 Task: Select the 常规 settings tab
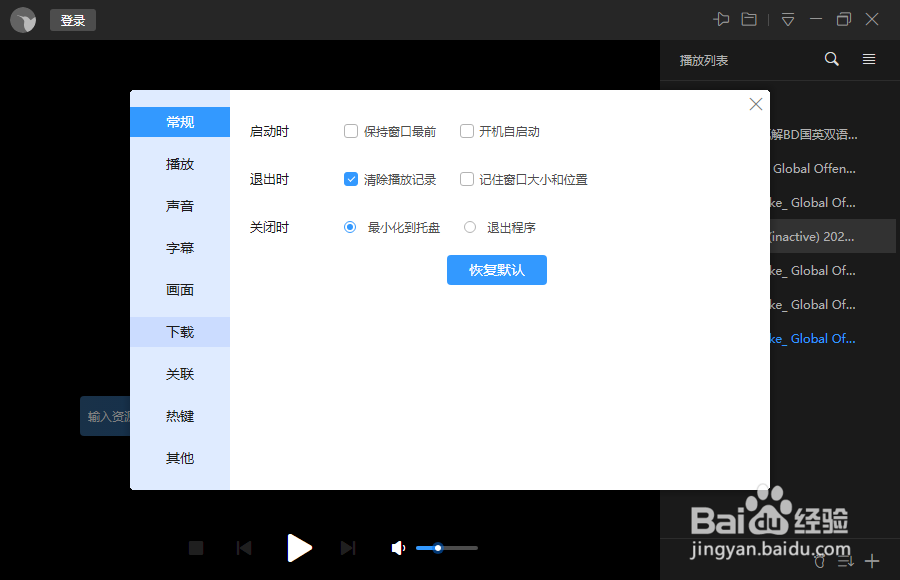180,122
